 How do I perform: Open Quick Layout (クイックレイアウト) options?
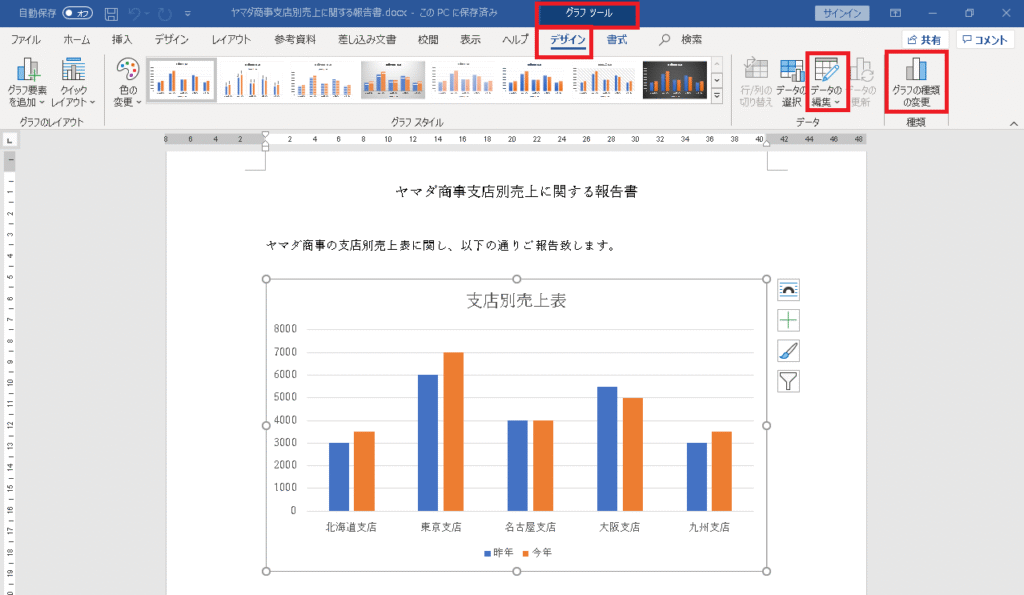pos(73,82)
